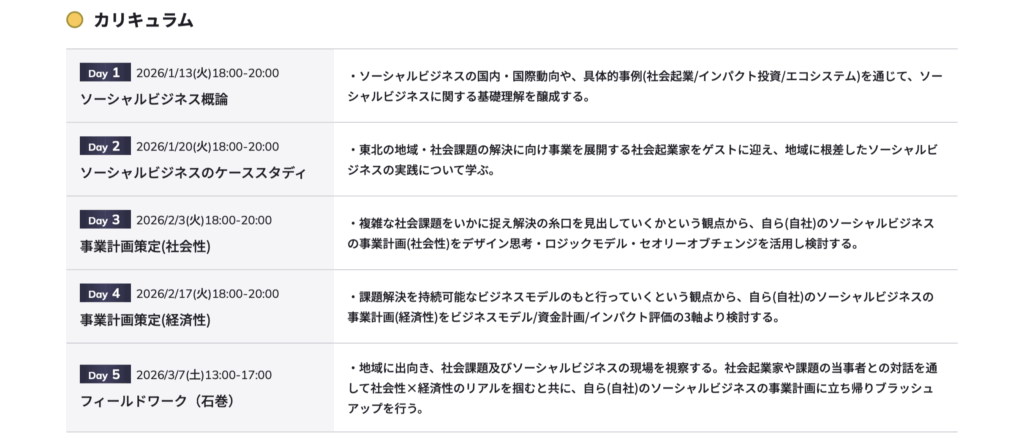Click the Day 1 description about 国内・国際動向

pyautogui.click(x=645, y=86)
